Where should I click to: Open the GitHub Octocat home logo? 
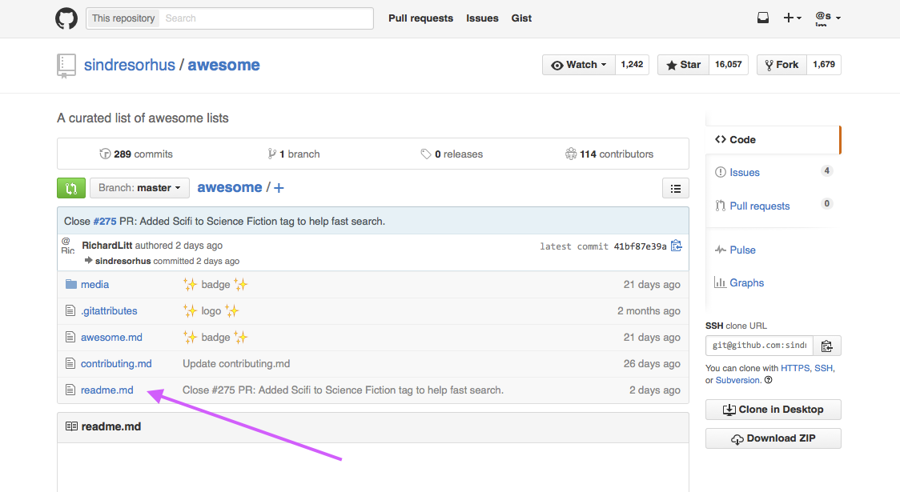pyautogui.click(x=66, y=18)
